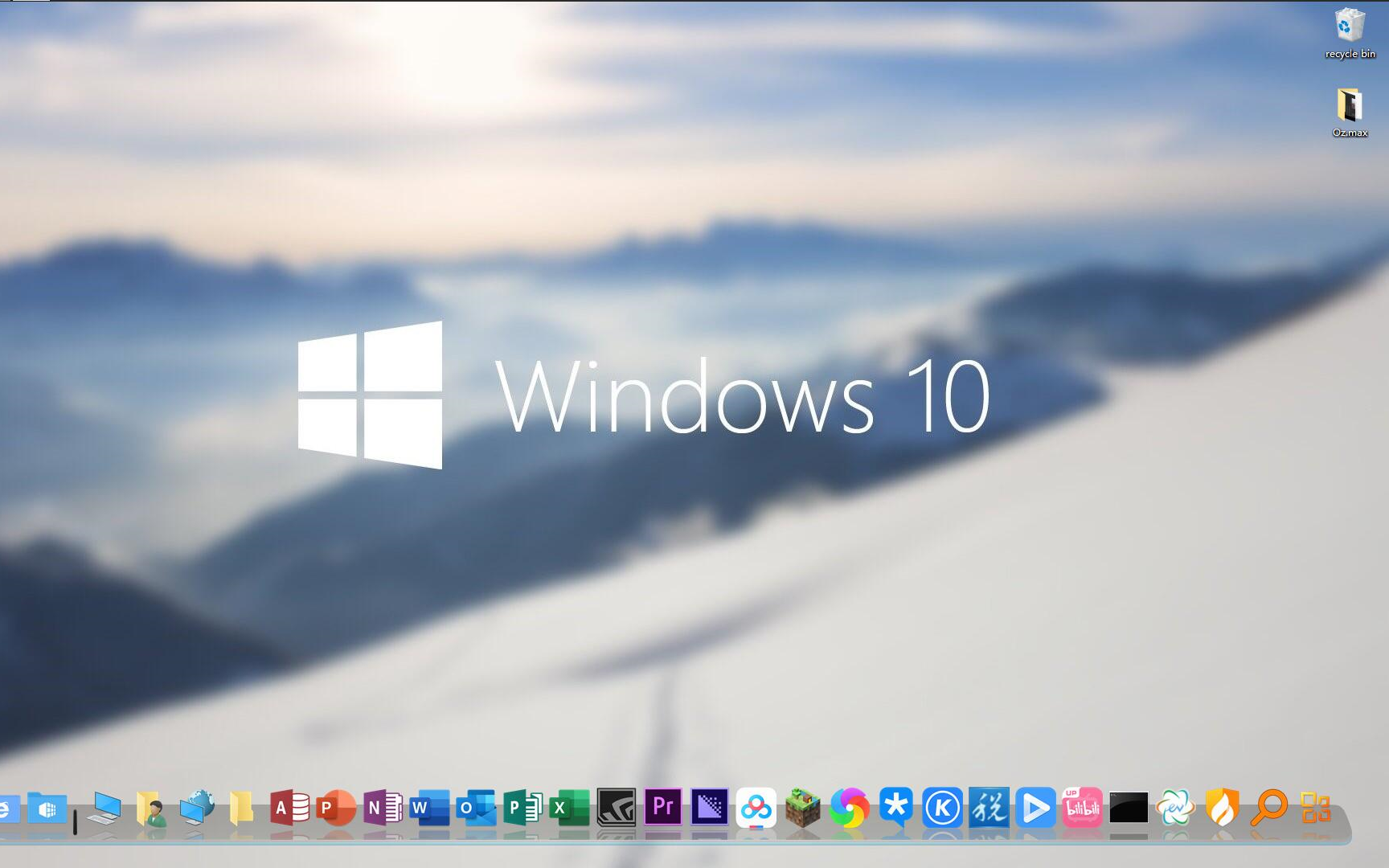Open the colorful pinwheel browser icon
1389x868 pixels.
coord(850,808)
